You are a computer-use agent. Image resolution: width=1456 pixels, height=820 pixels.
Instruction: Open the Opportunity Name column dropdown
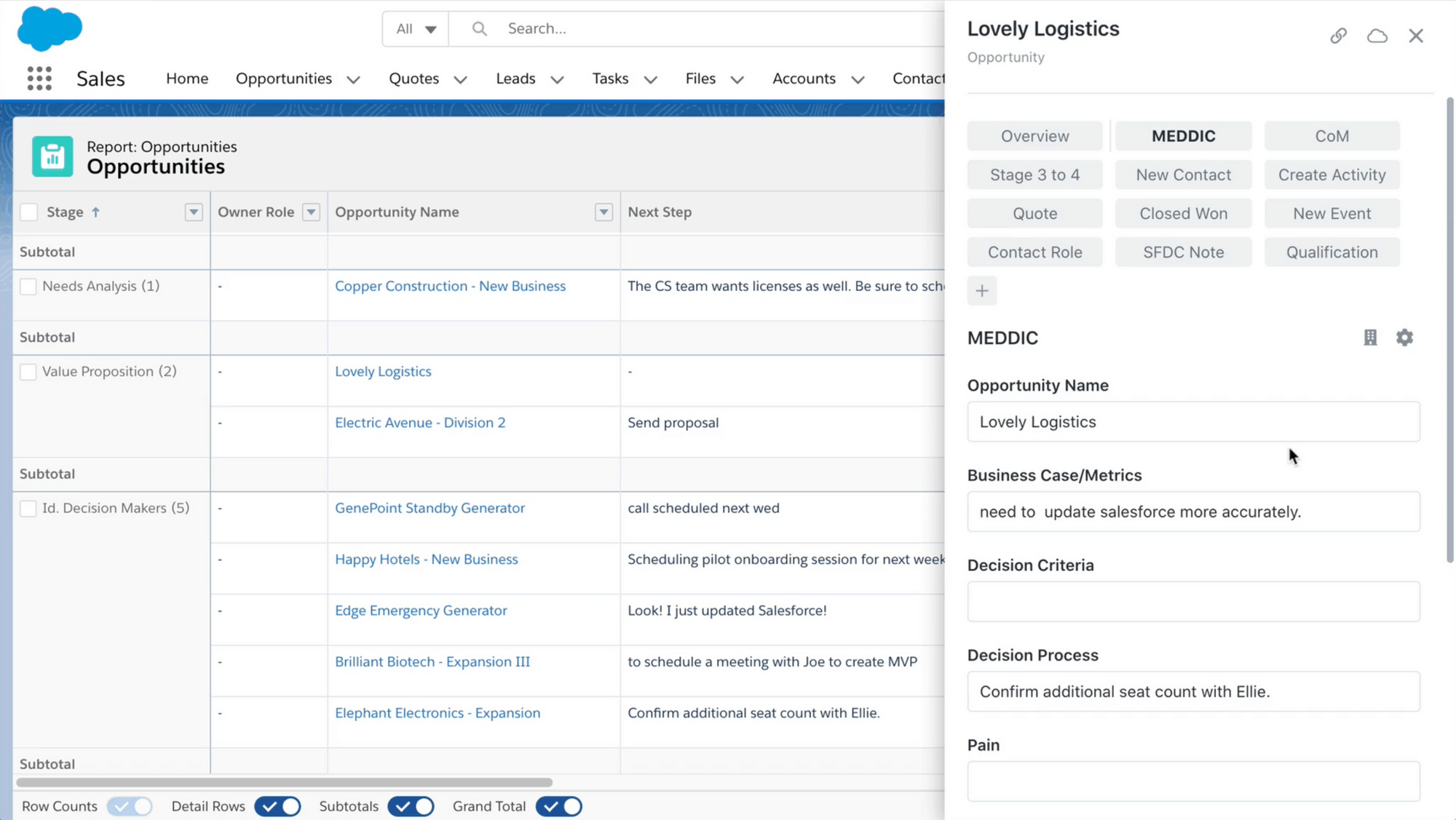coord(604,212)
